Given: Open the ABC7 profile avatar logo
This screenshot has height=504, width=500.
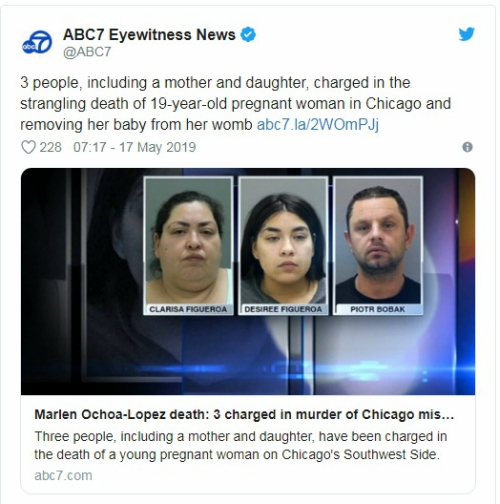Looking at the screenshot, I should pos(37,43).
